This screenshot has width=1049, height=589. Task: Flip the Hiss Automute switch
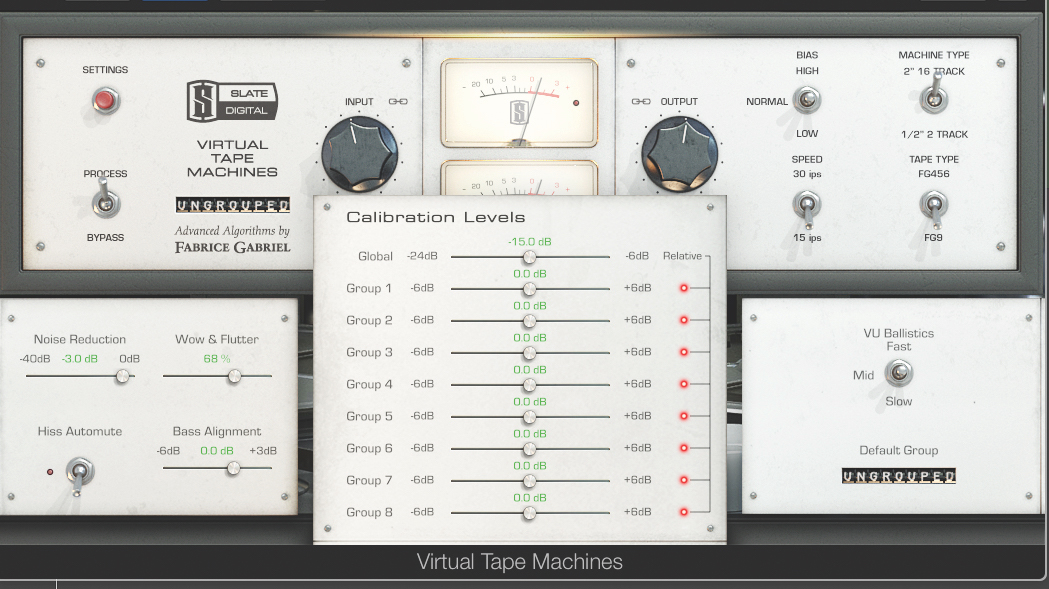point(80,474)
